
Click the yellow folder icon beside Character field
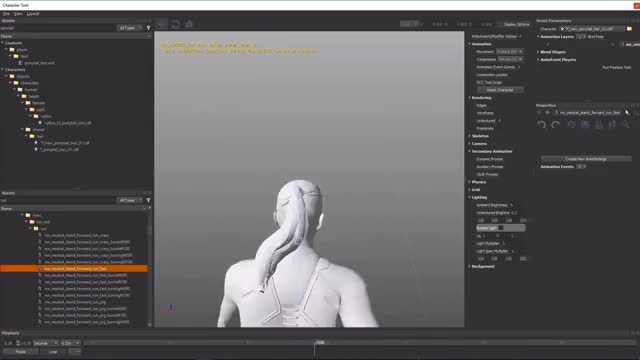[x=629, y=29]
